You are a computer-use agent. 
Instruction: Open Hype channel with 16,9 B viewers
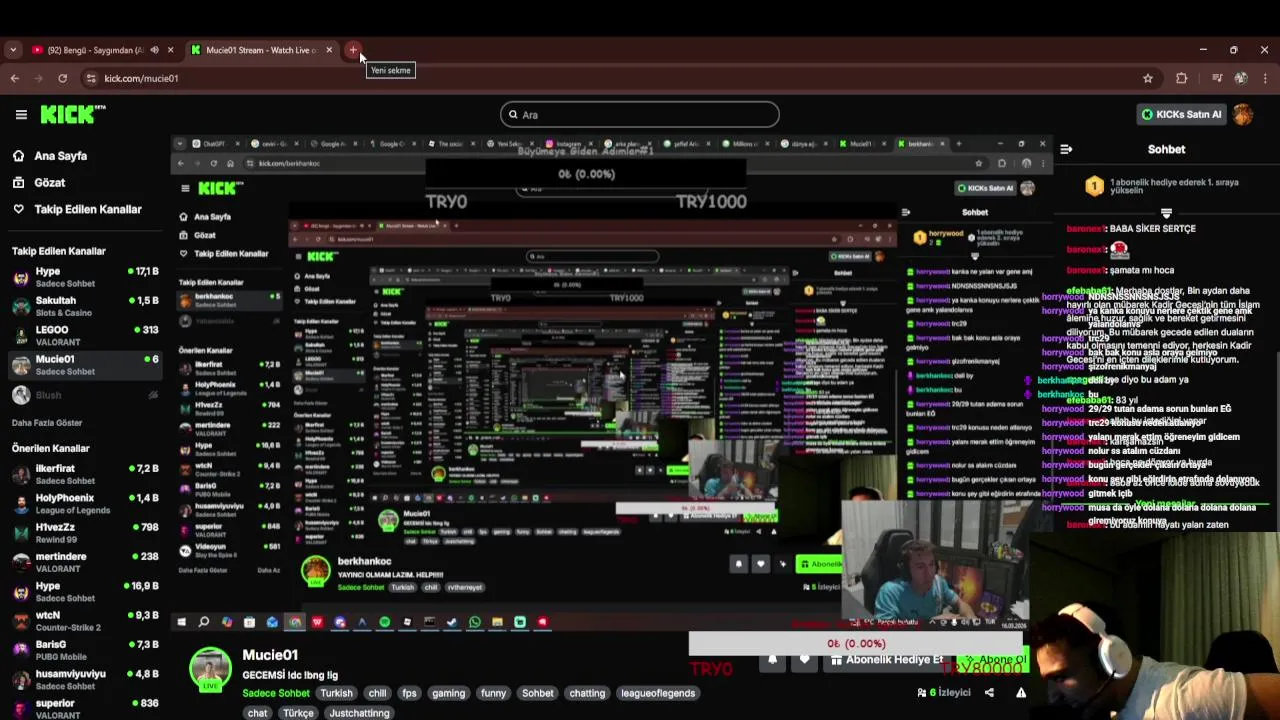pos(84,592)
